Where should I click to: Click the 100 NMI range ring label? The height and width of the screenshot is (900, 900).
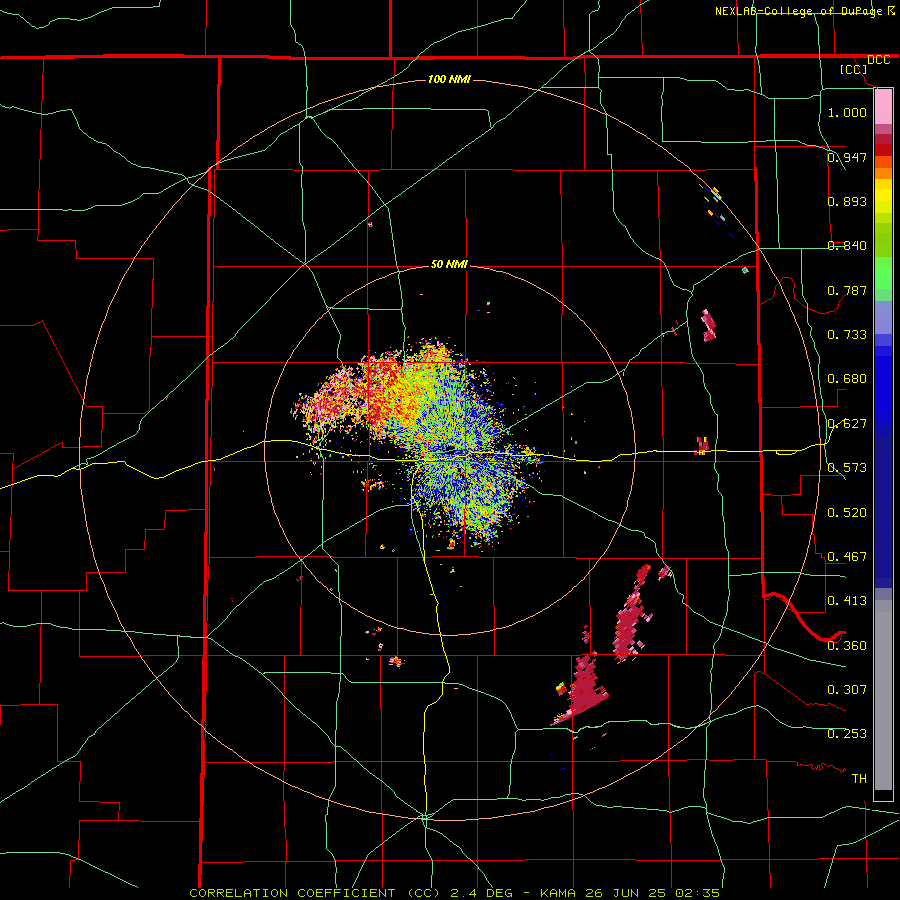449,79
